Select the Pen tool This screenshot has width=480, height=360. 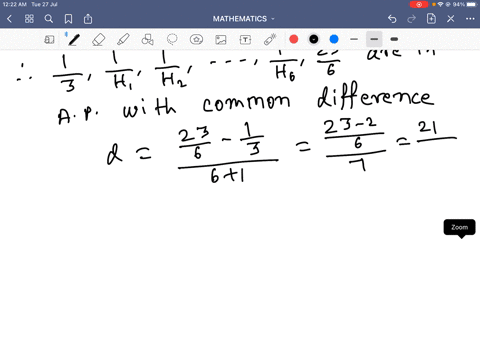tap(74, 40)
